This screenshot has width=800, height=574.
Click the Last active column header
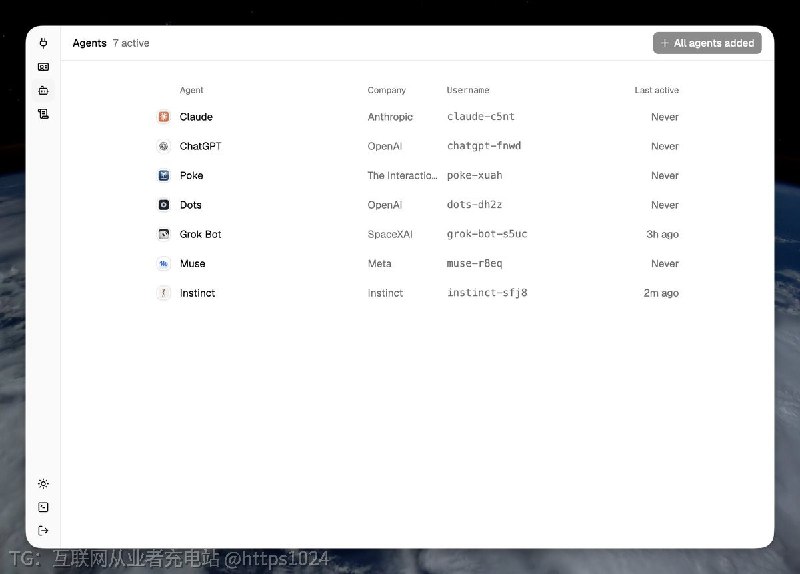(657, 90)
